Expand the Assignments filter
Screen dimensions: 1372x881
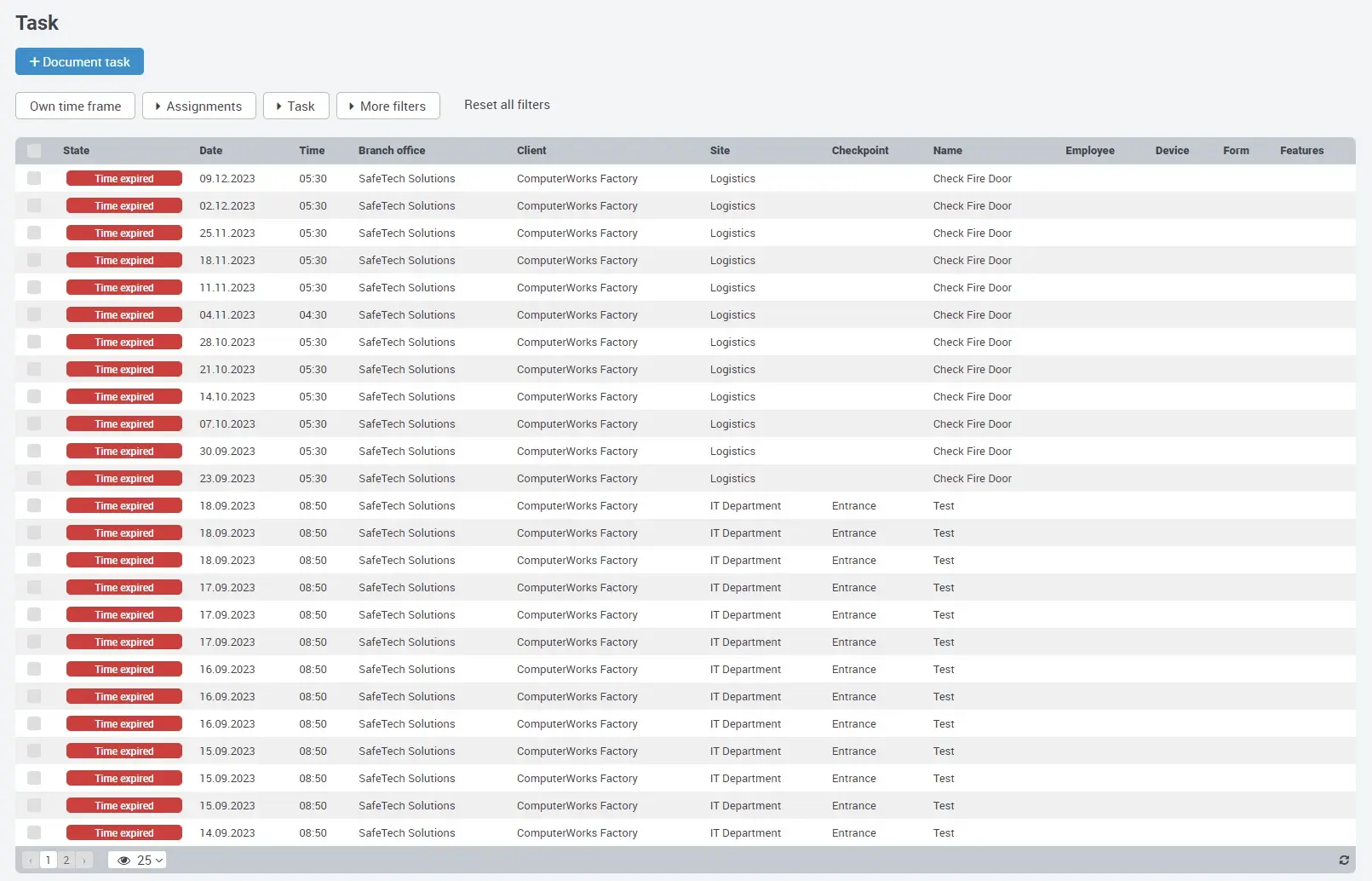pos(199,107)
